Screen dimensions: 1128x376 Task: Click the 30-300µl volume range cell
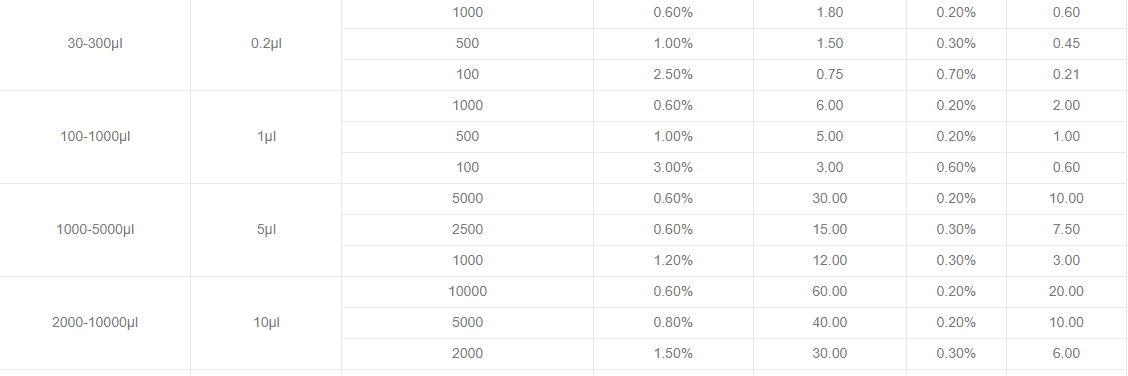tap(95, 44)
